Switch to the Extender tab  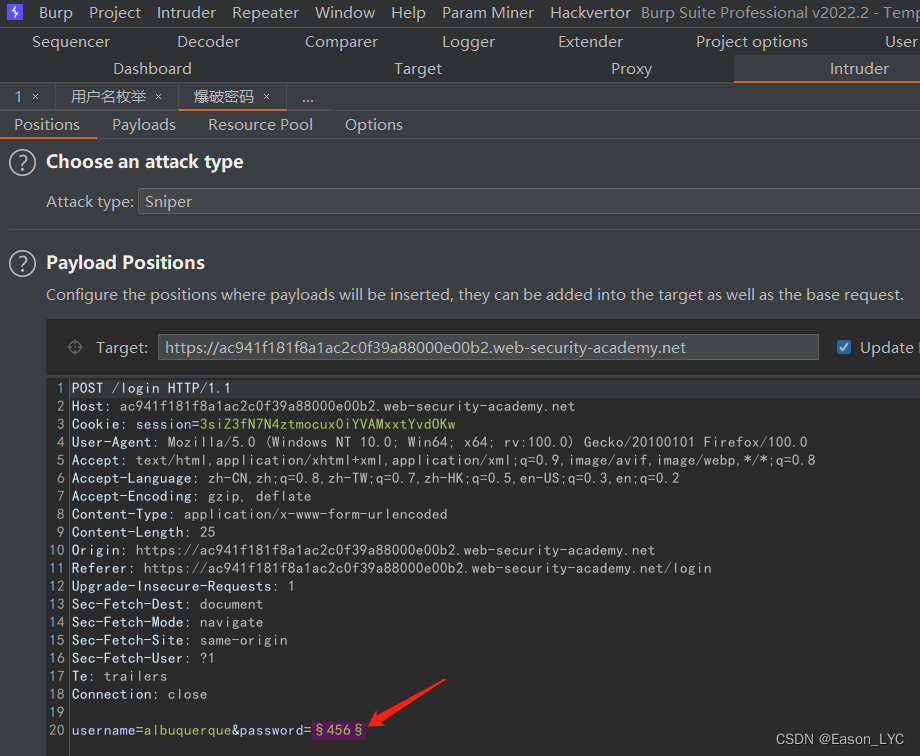click(590, 42)
